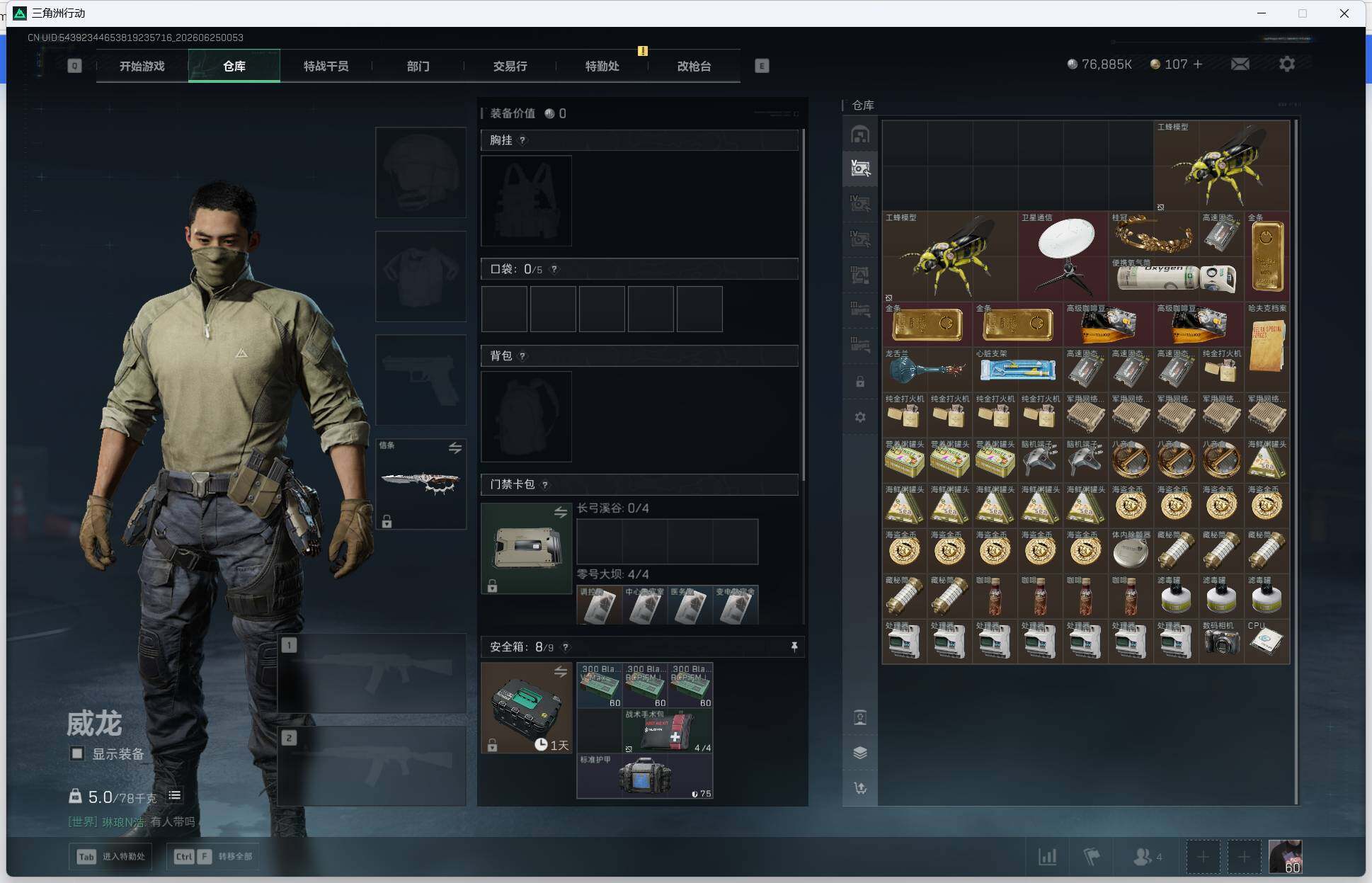1372x883 pixels.
Task: Open the flags icon in bottom bar
Action: [1092, 857]
